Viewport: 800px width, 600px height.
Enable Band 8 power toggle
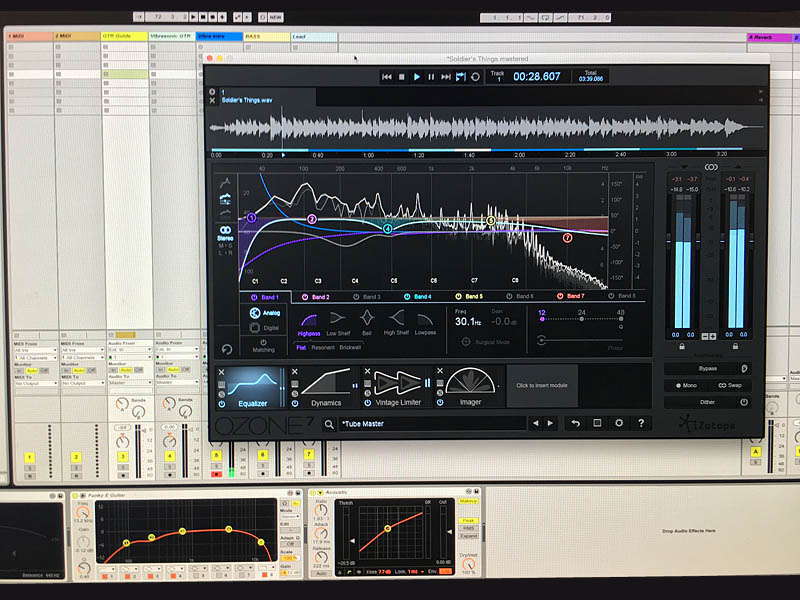click(x=611, y=295)
